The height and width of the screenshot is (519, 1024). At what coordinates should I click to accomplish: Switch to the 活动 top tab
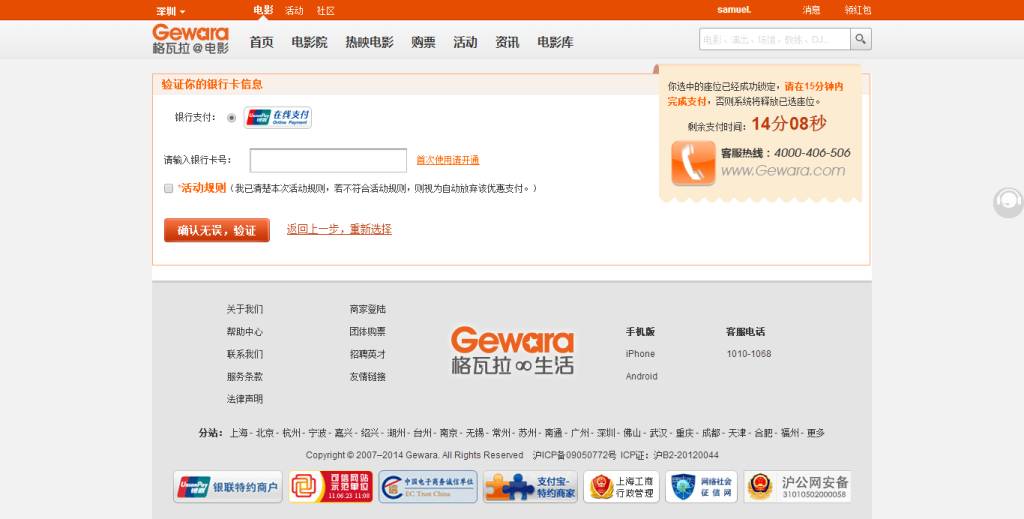point(294,10)
